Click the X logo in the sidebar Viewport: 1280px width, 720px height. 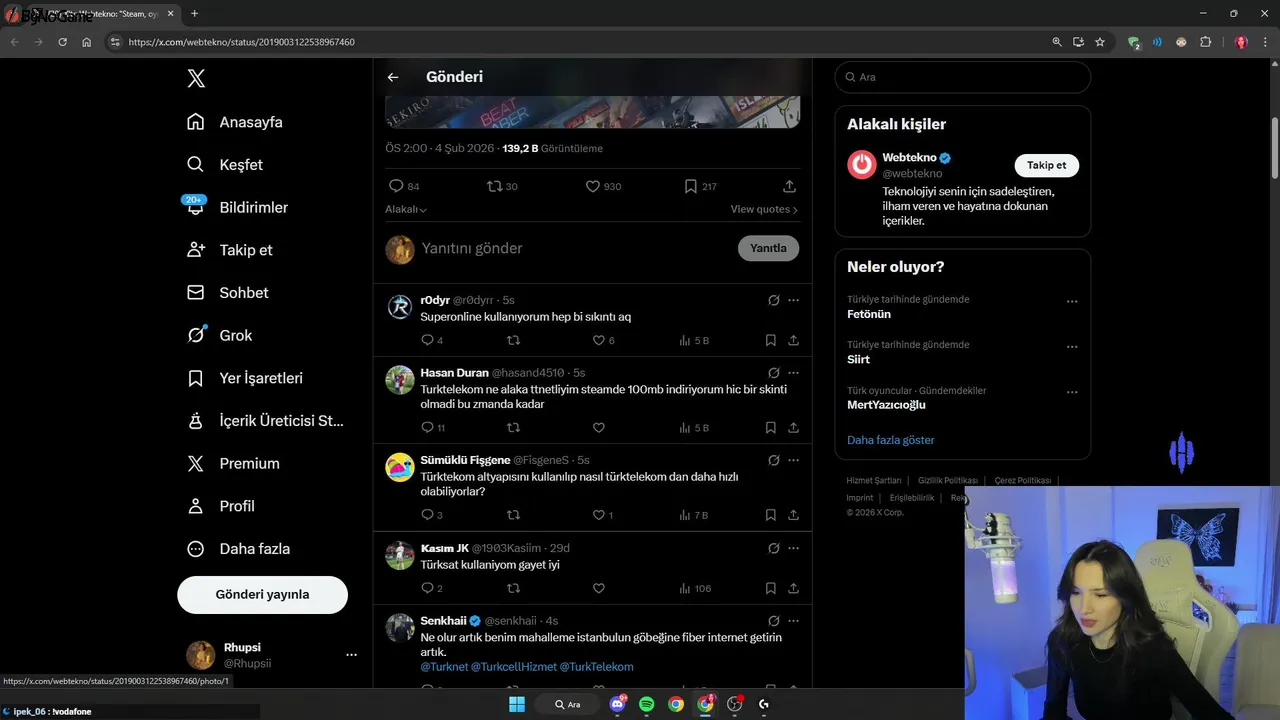pyautogui.click(x=196, y=79)
